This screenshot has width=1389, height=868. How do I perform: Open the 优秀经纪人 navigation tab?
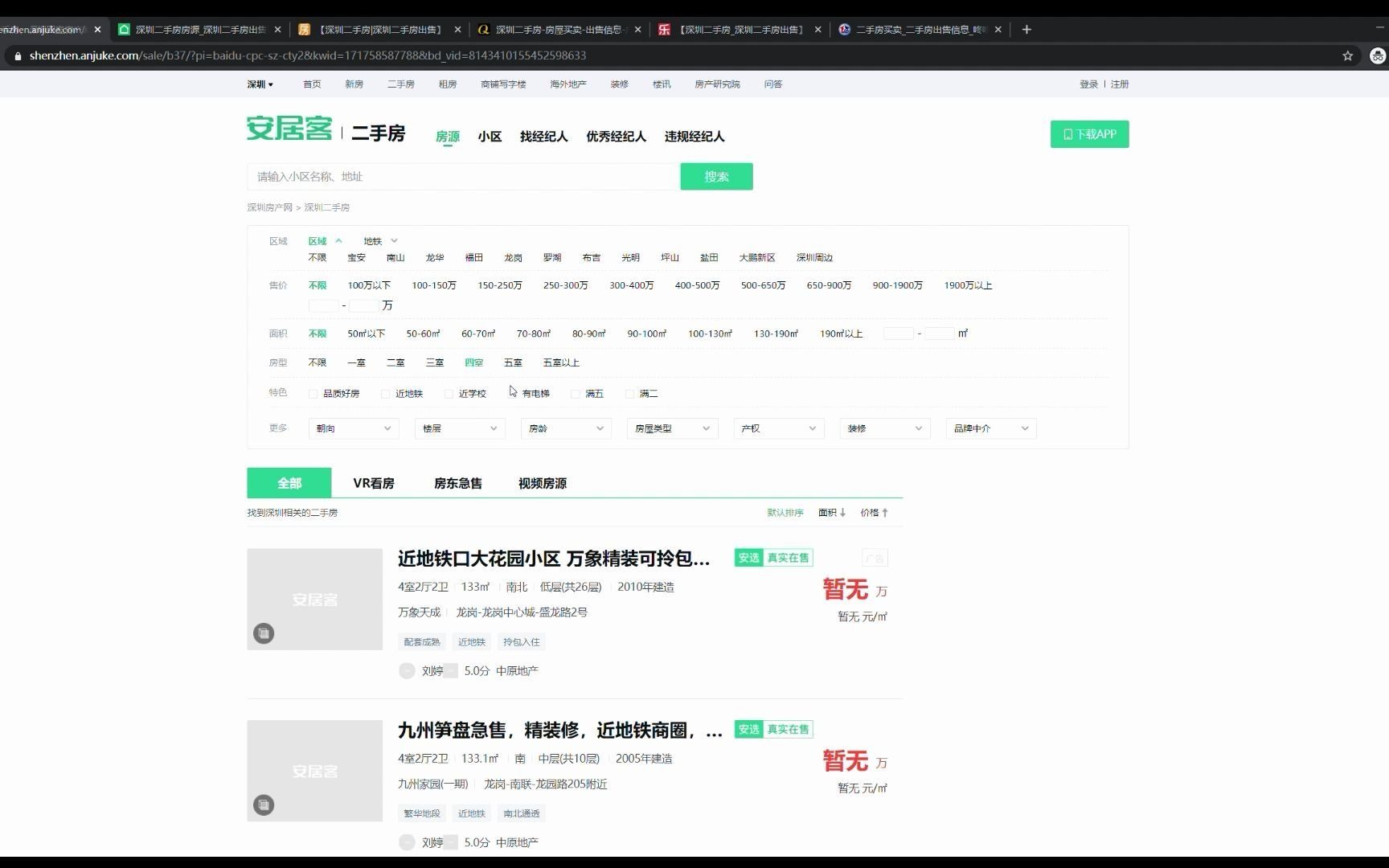point(616,137)
